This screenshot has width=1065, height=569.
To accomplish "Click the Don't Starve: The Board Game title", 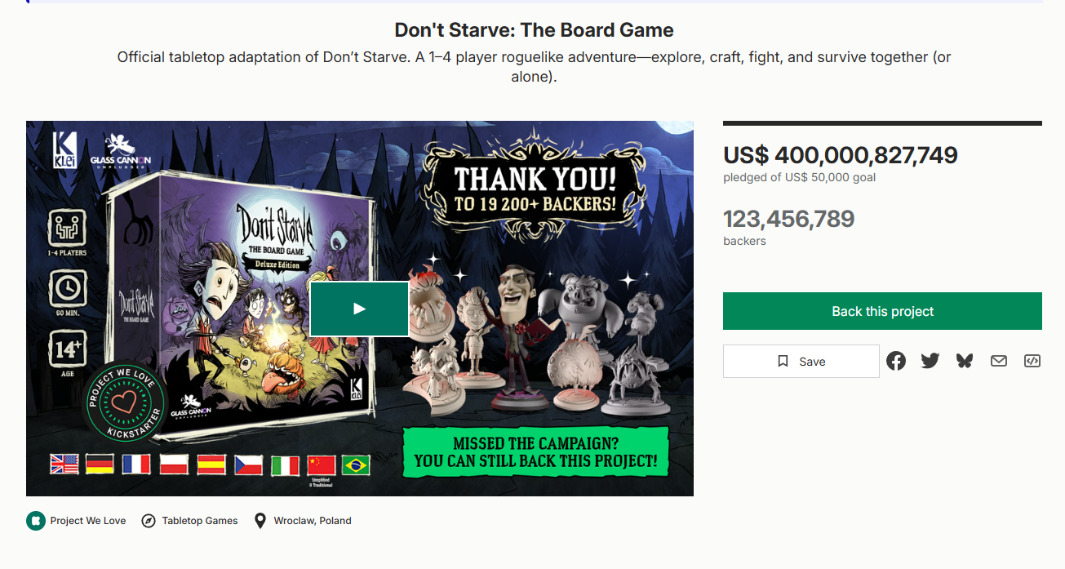I will tap(534, 30).
